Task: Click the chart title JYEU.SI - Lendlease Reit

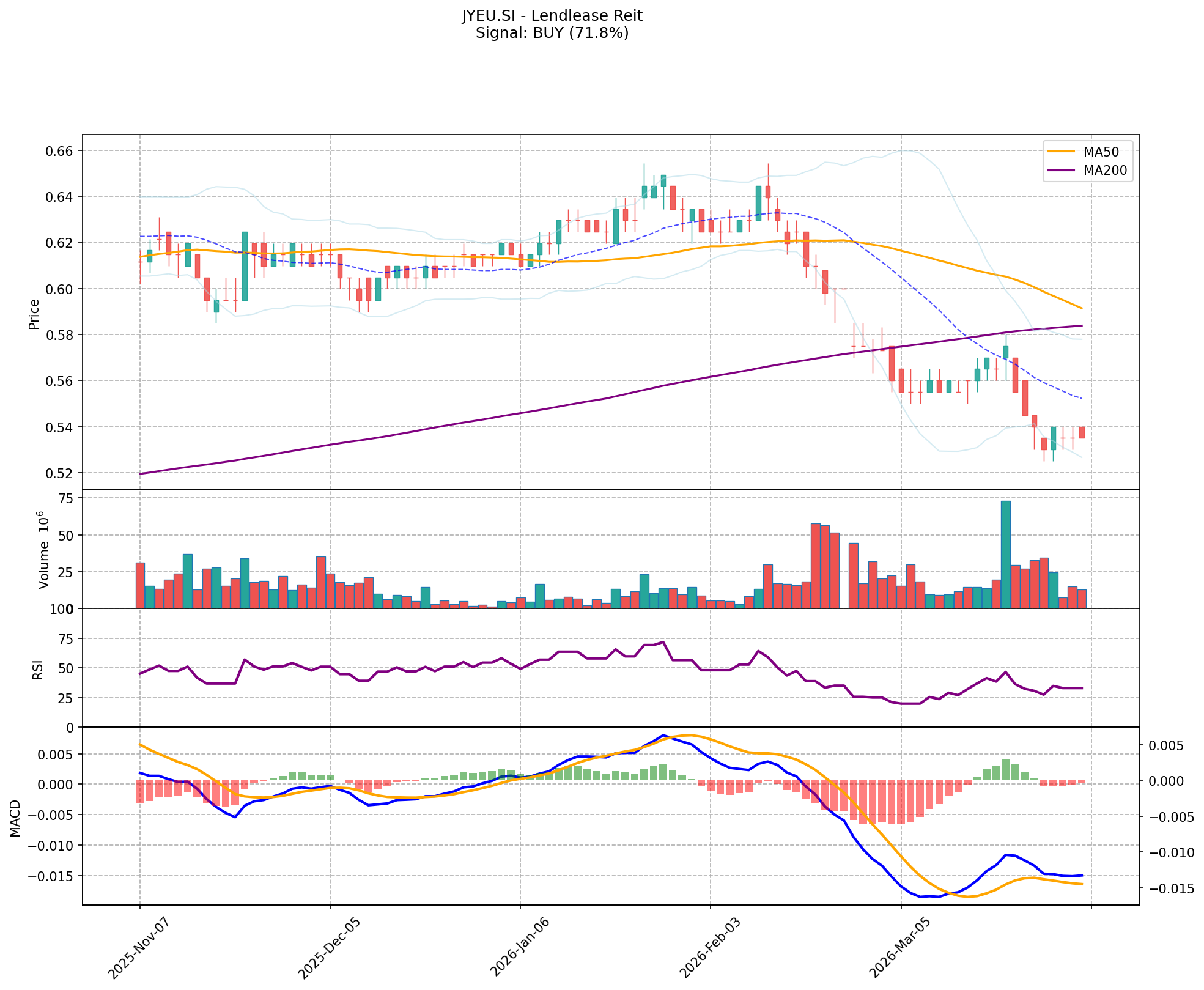Action: click(552, 16)
